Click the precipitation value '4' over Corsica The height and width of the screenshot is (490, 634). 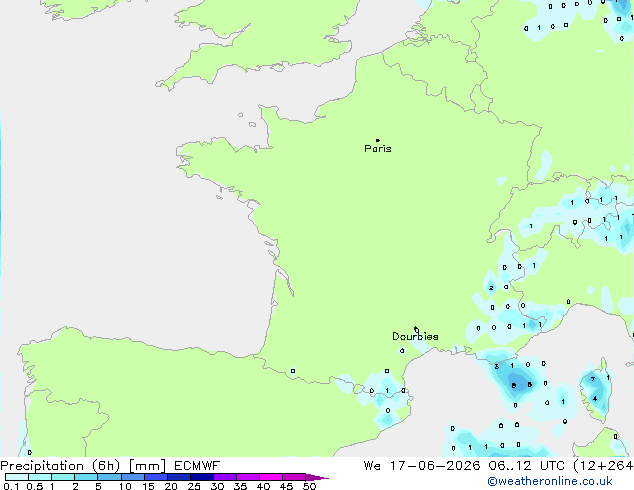point(595,399)
